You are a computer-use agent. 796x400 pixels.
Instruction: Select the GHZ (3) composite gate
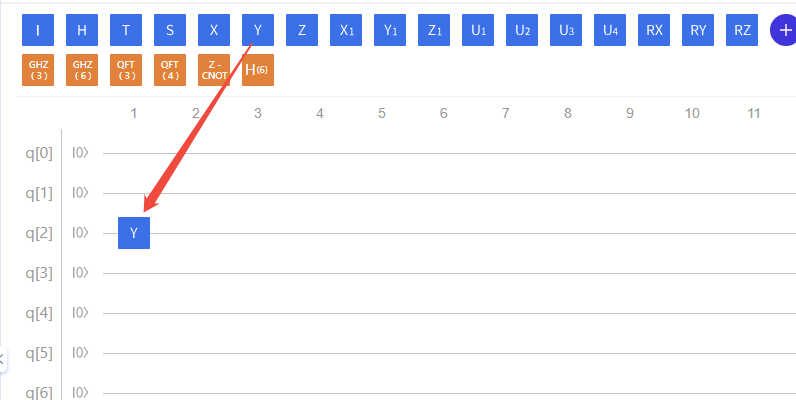point(38,70)
